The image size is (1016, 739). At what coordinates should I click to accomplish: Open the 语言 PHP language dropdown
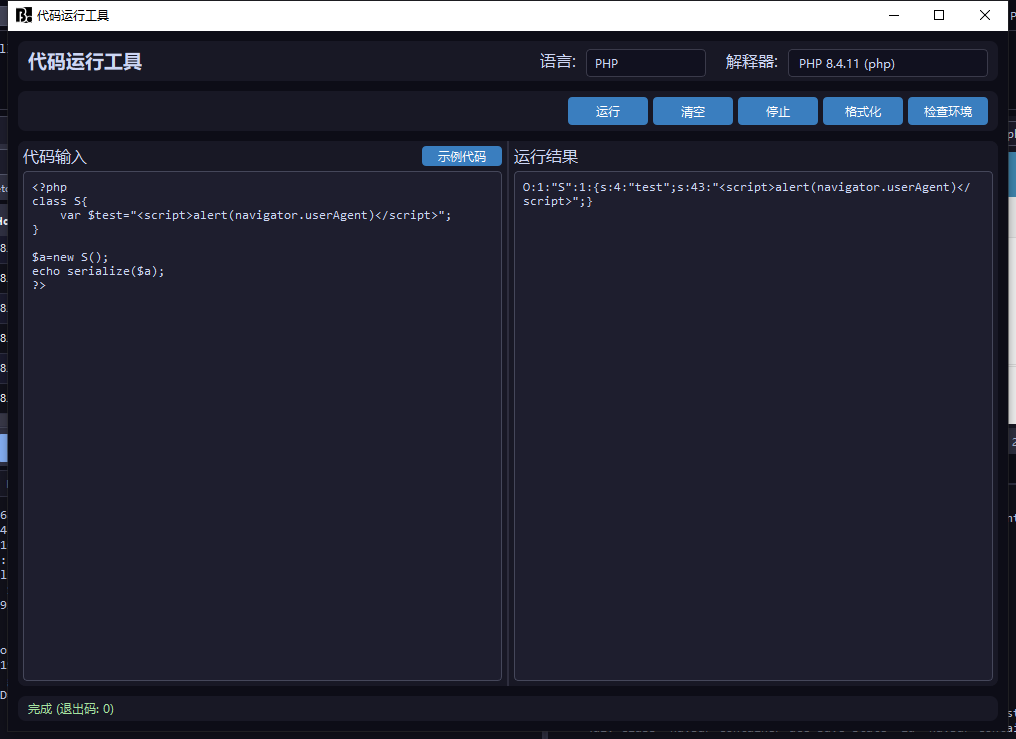645,63
